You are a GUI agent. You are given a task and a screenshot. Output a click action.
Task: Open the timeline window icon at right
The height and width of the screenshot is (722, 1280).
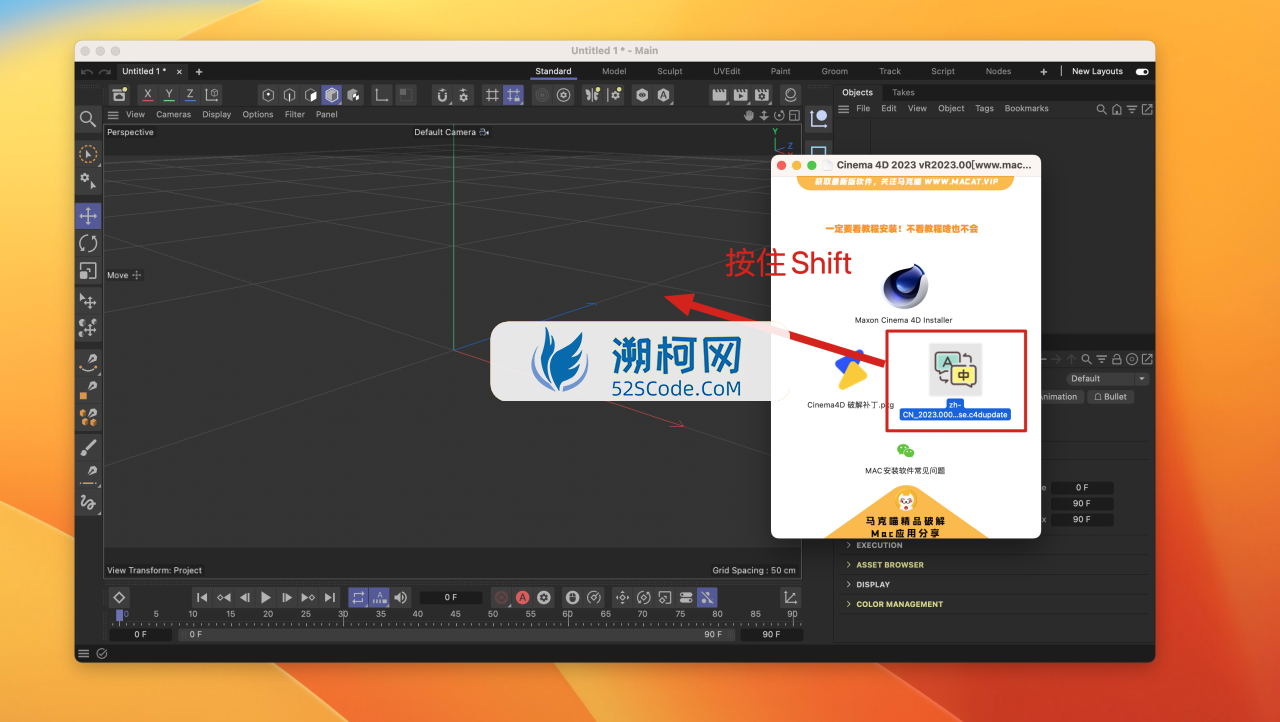pyautogui.click(x=790, y=597)
